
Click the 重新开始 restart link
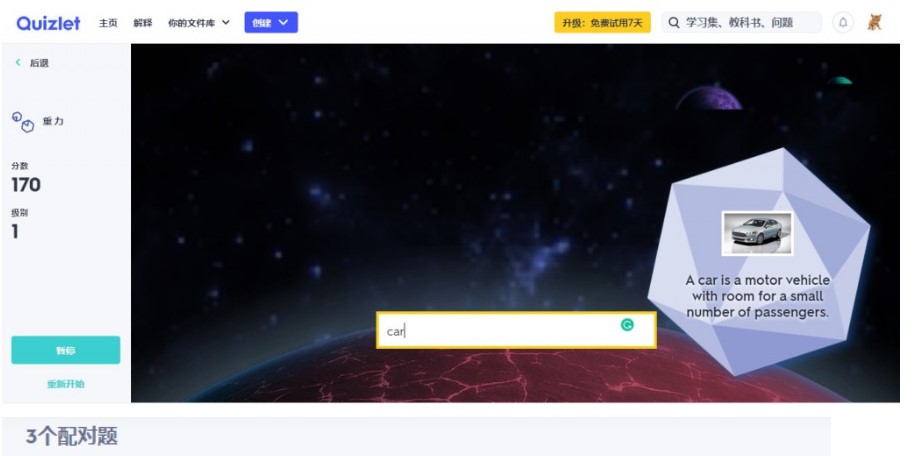(66, 384)
